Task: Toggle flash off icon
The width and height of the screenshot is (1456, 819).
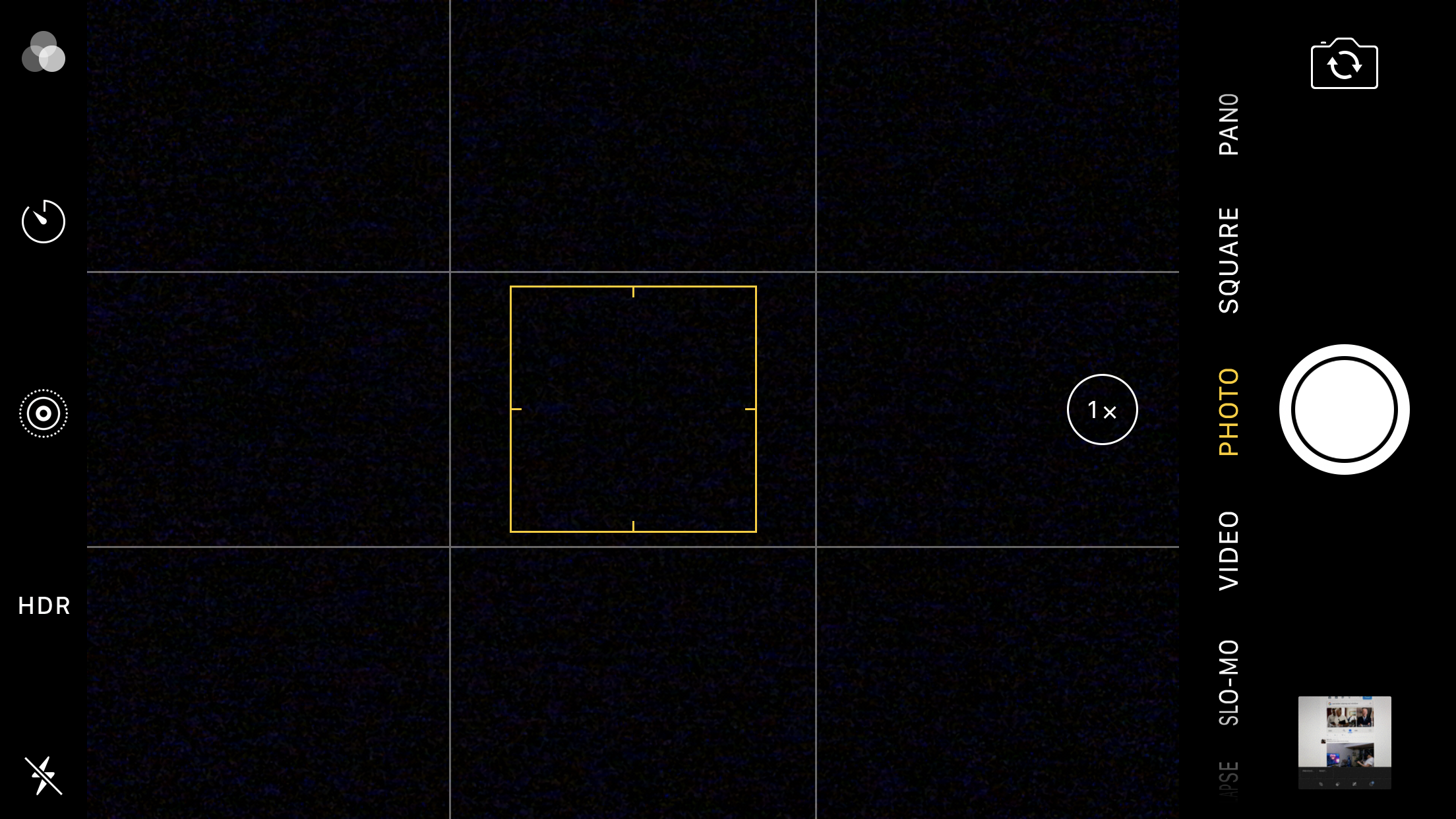Action: (42, 775)
